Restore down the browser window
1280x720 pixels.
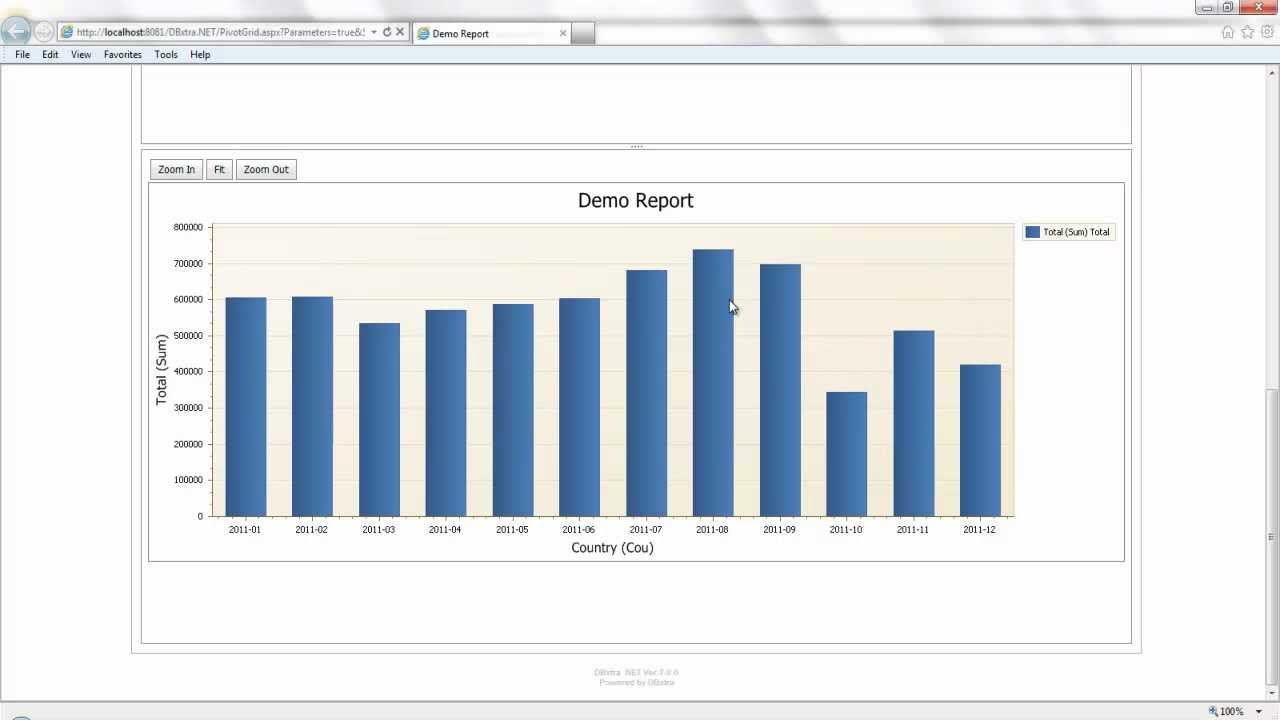[1228, 7]
